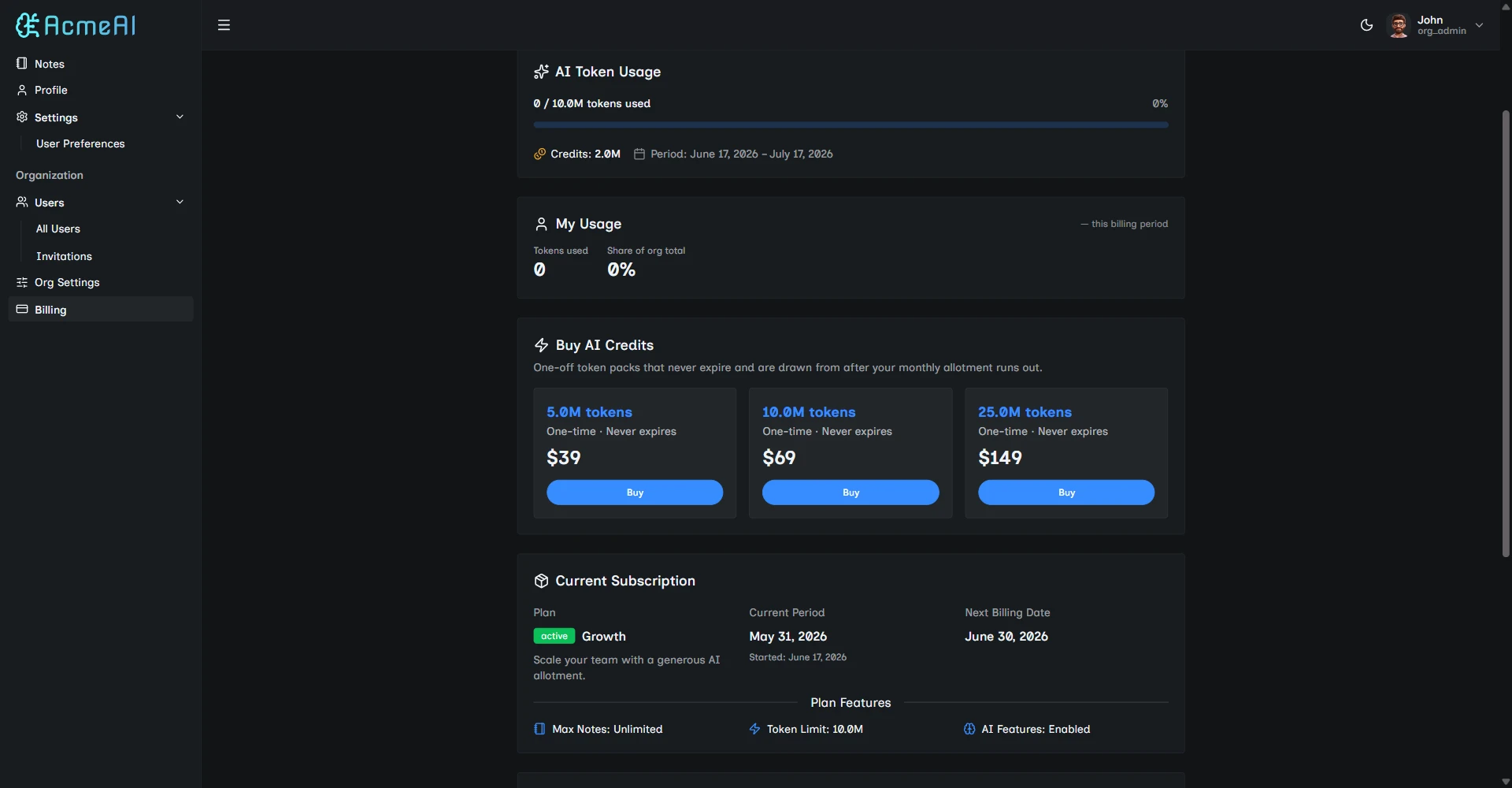
Task: Collapse the Settings section chevron
Action: (180, 117)
